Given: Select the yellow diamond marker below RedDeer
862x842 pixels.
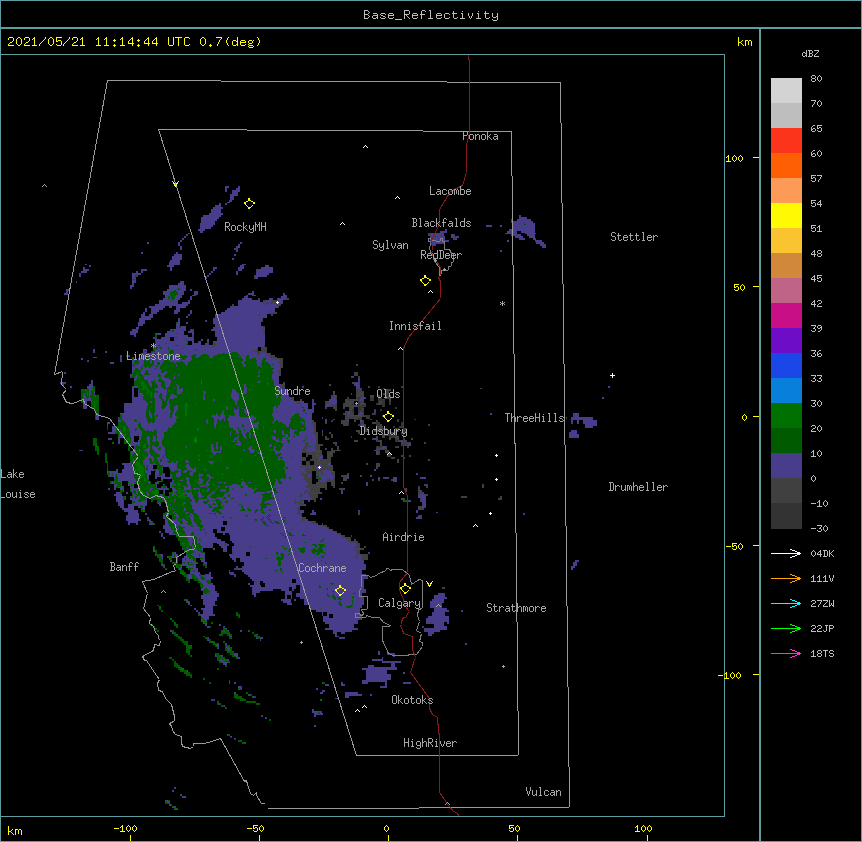Looking at the screenshot, I should point(425,281).
